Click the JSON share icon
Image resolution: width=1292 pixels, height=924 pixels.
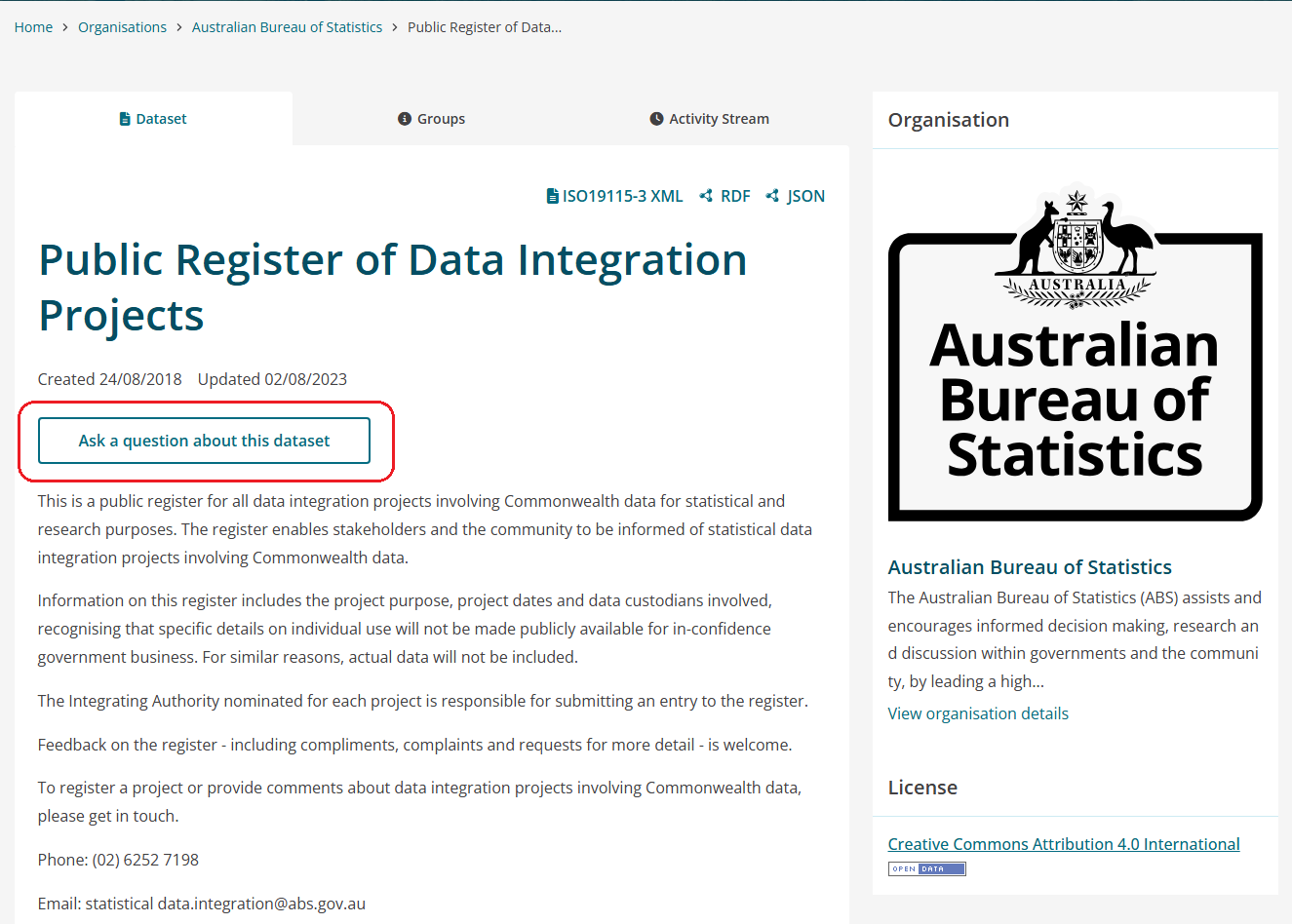point(772,196)
